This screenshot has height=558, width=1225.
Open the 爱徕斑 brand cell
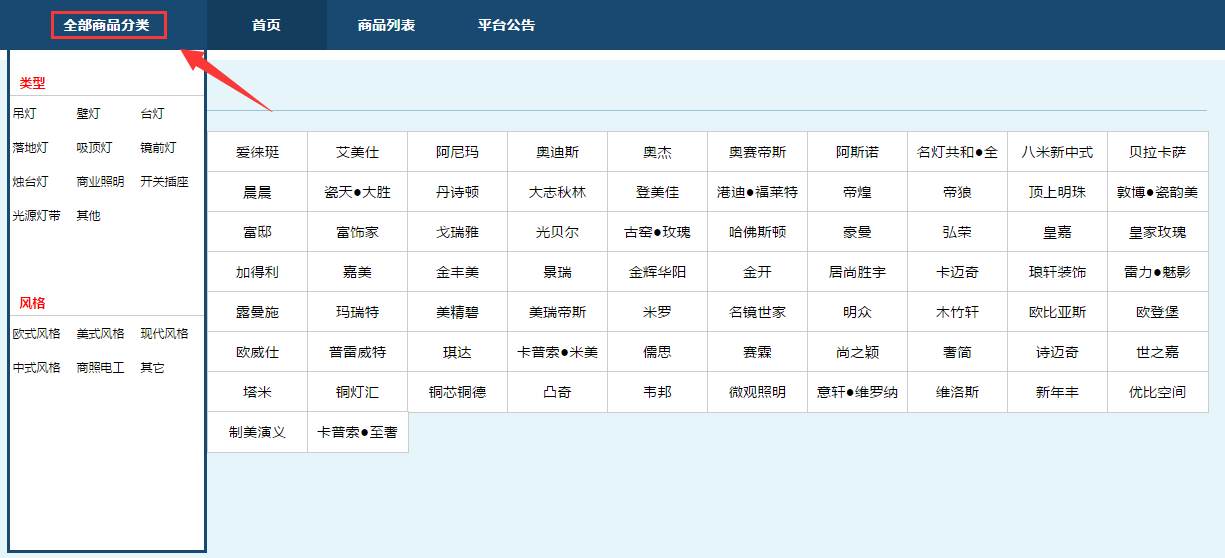[257, 152]
